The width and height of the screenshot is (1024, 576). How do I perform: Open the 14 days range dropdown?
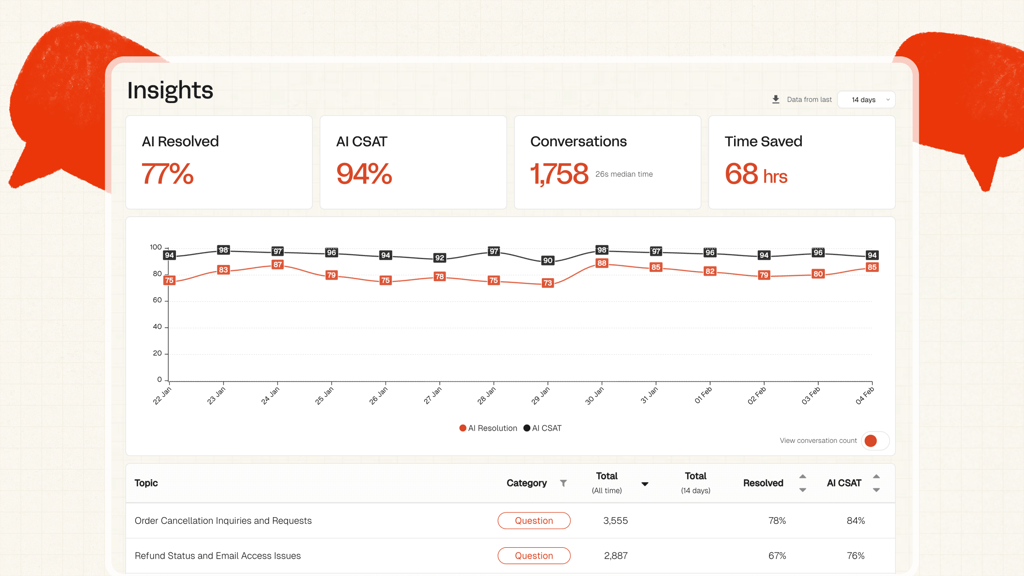pos(867,99)
